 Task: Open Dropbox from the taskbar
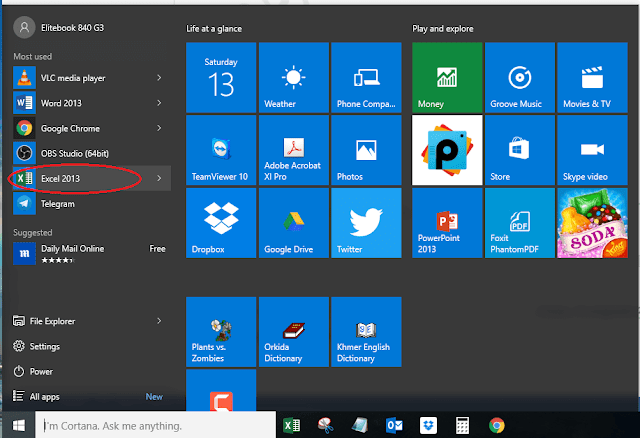click(428, 425)
